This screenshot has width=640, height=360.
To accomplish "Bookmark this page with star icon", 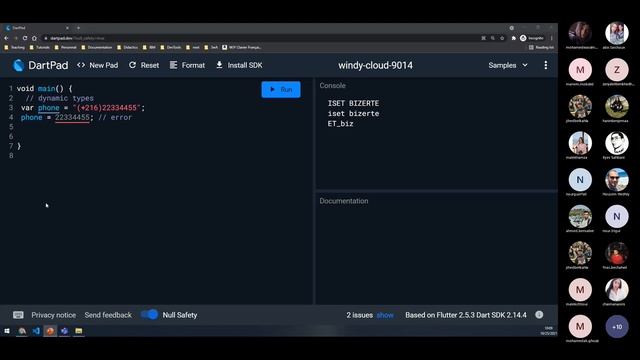I will (x=502, y=38).
